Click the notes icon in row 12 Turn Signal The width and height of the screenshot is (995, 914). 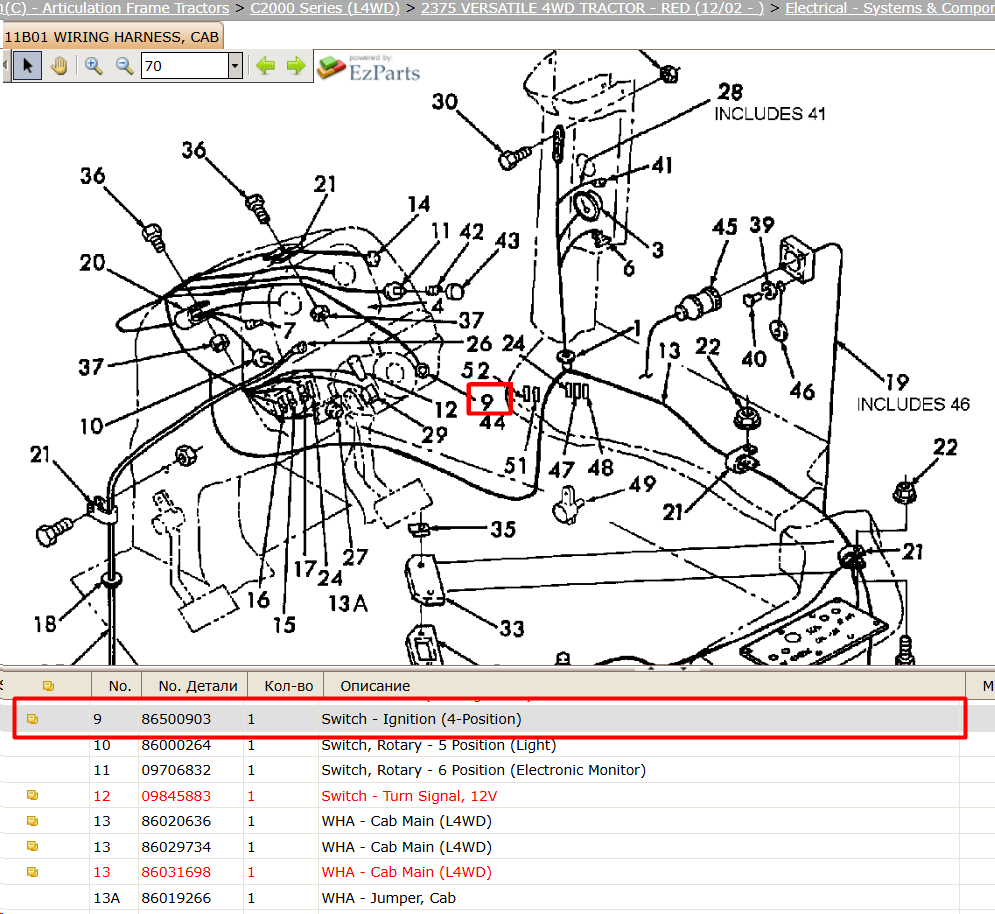click(x=32, y=795)
